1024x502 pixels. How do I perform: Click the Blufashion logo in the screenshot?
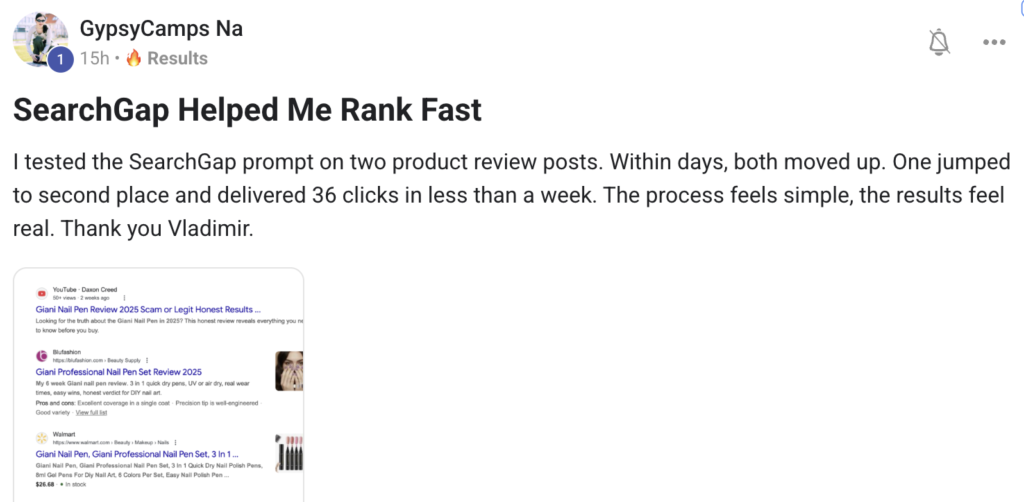pyautogui.click(x=41, y=356)
